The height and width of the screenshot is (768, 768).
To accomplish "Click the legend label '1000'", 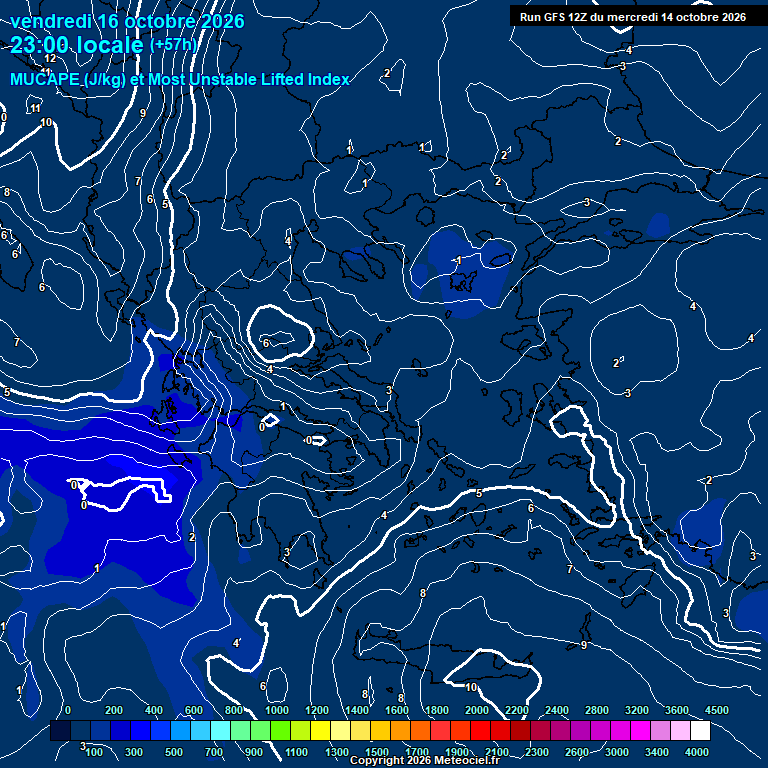I will click(277, 710).
